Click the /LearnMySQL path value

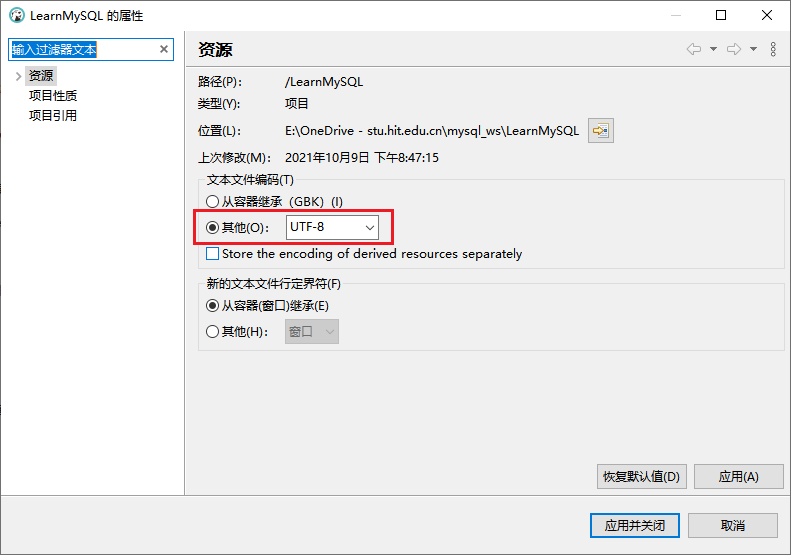[x=324, y=82]
